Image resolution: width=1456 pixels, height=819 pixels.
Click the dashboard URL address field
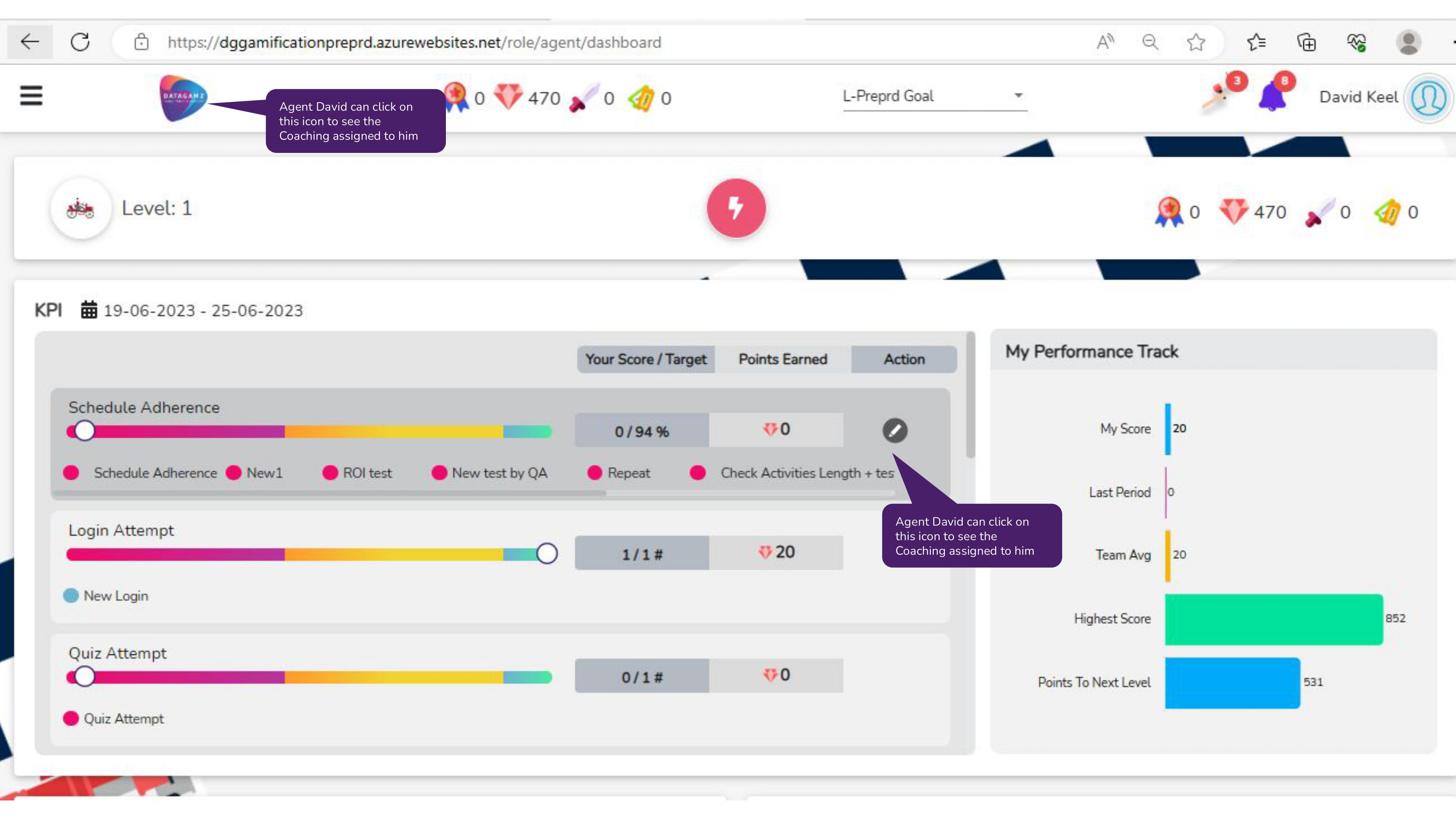point(414,42)
